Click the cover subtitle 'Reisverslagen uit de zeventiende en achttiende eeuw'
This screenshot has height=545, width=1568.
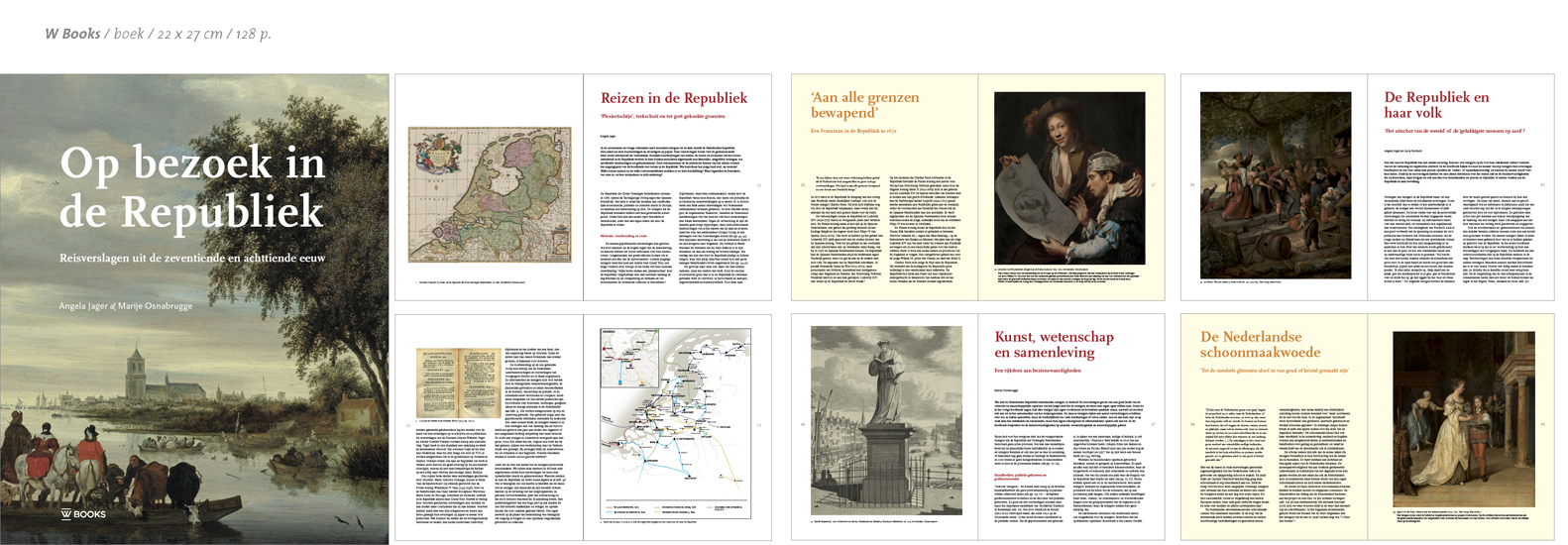point(192,258)
